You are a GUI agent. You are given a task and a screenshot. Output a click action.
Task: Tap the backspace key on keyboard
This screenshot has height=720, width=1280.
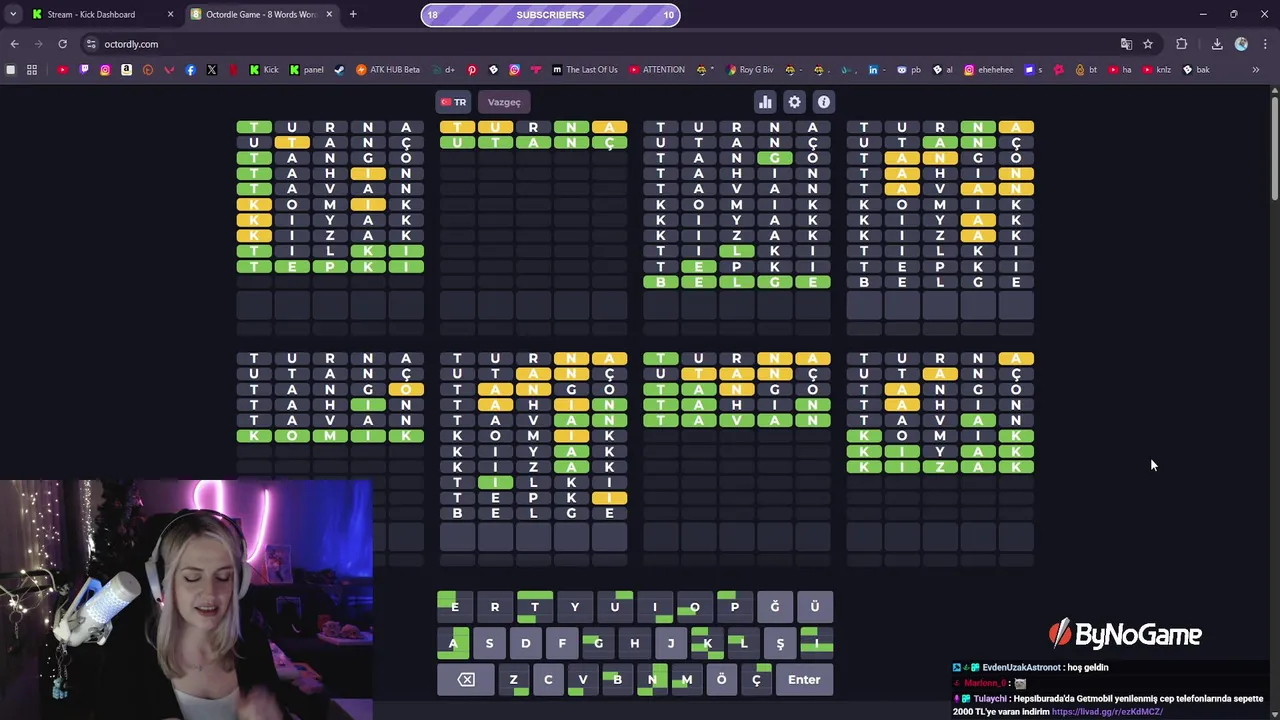tap(466, 680)
